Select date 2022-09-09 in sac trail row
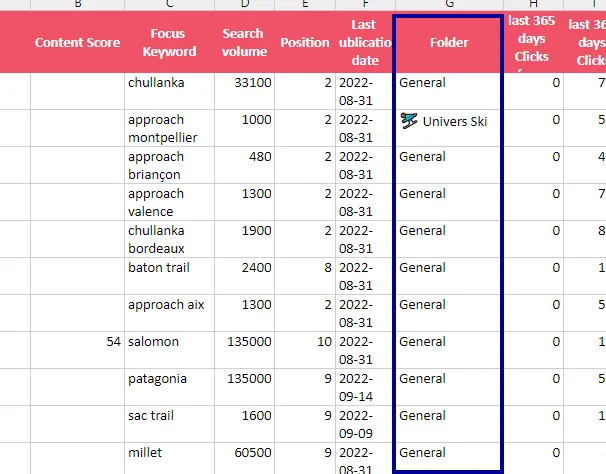Screen dimensions: 606x474 point(365,424)
